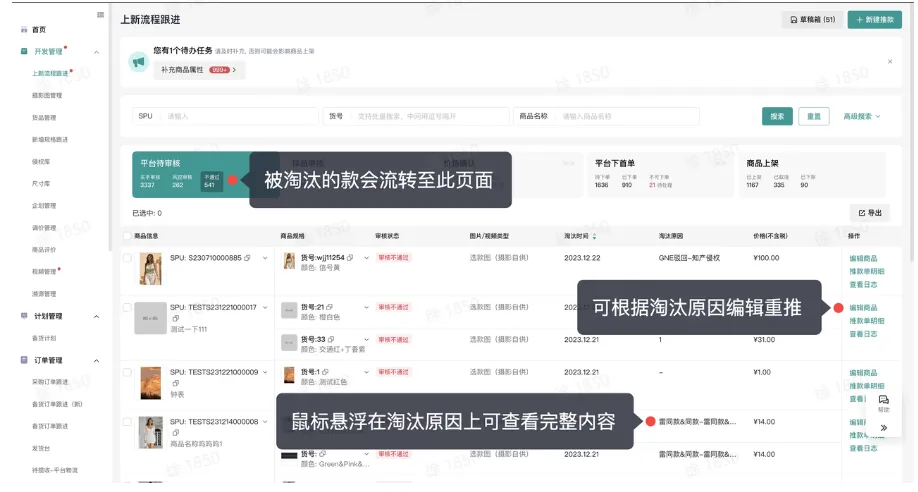Collapse the 计划管理 sidebar group
This screenshot has width=918, height=492.
(x=97, y=317)
